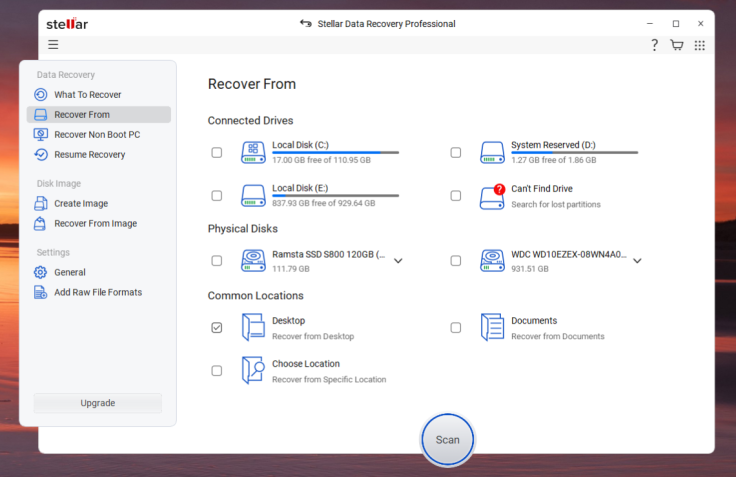Click the help question mark icon
Screen dimensions: 736x477
pos(654,45)
